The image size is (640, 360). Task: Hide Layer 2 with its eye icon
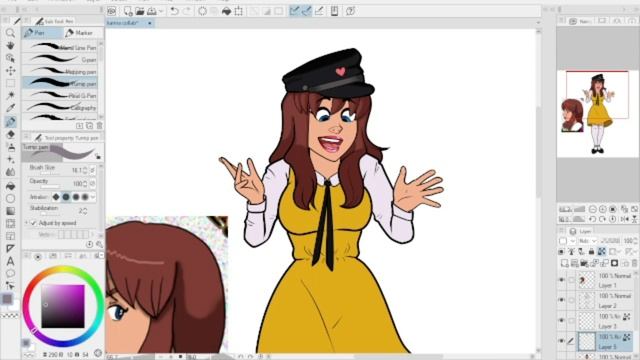[x=562, y=300]
